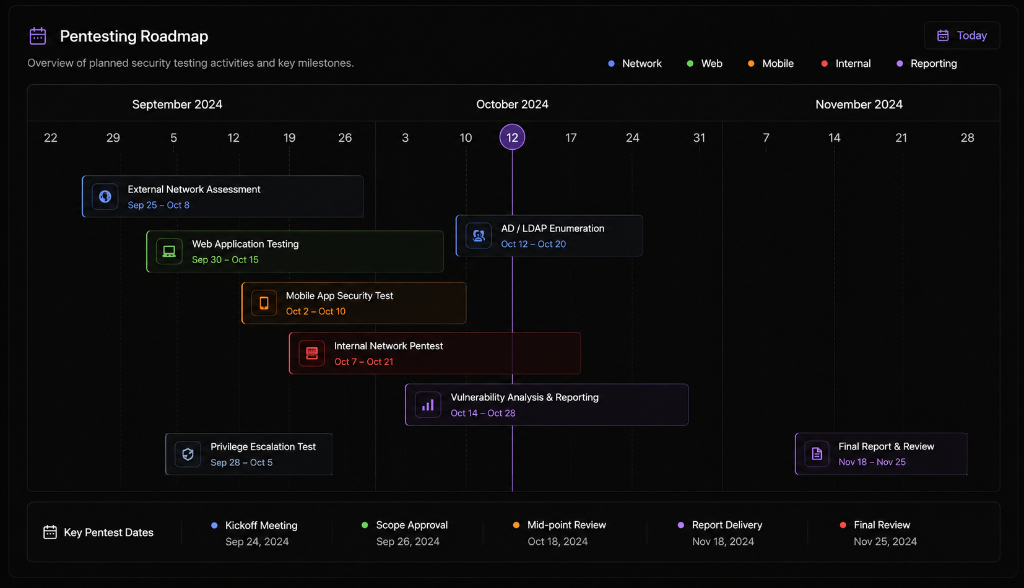The height and width of the screenshot is (588, 1024).
Task: Click the orange dot beside Mid-point Review
Action: 516,525
